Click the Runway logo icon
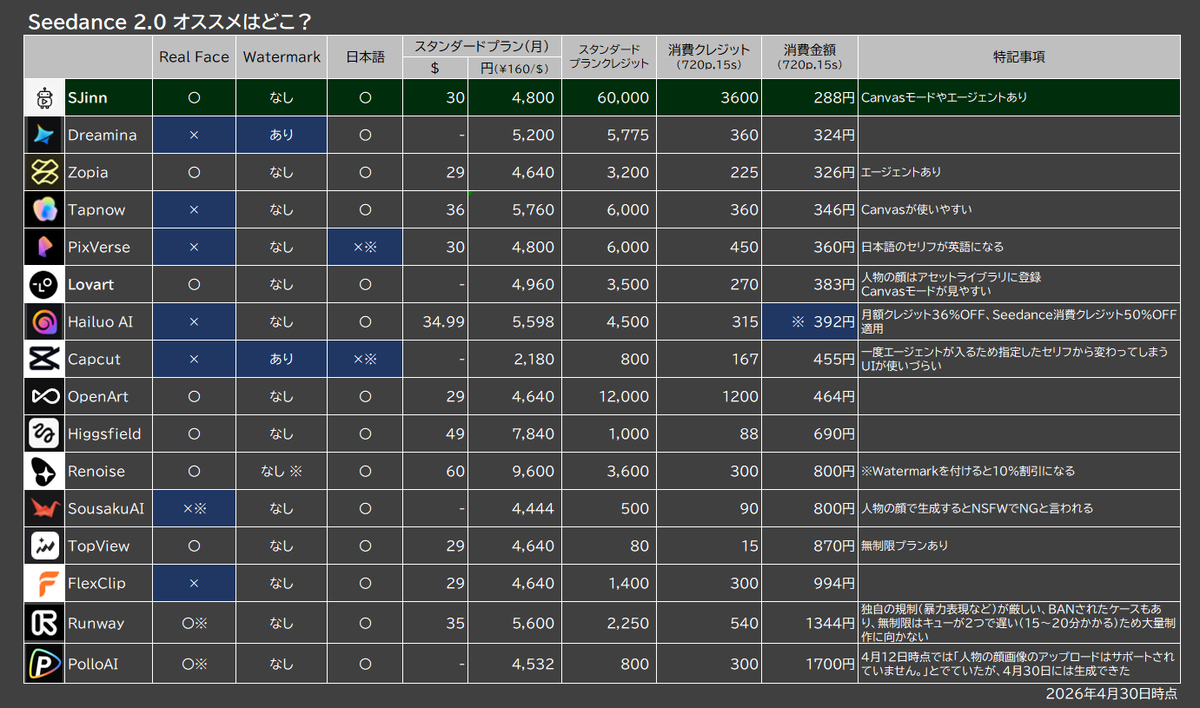 pos(43,623)
